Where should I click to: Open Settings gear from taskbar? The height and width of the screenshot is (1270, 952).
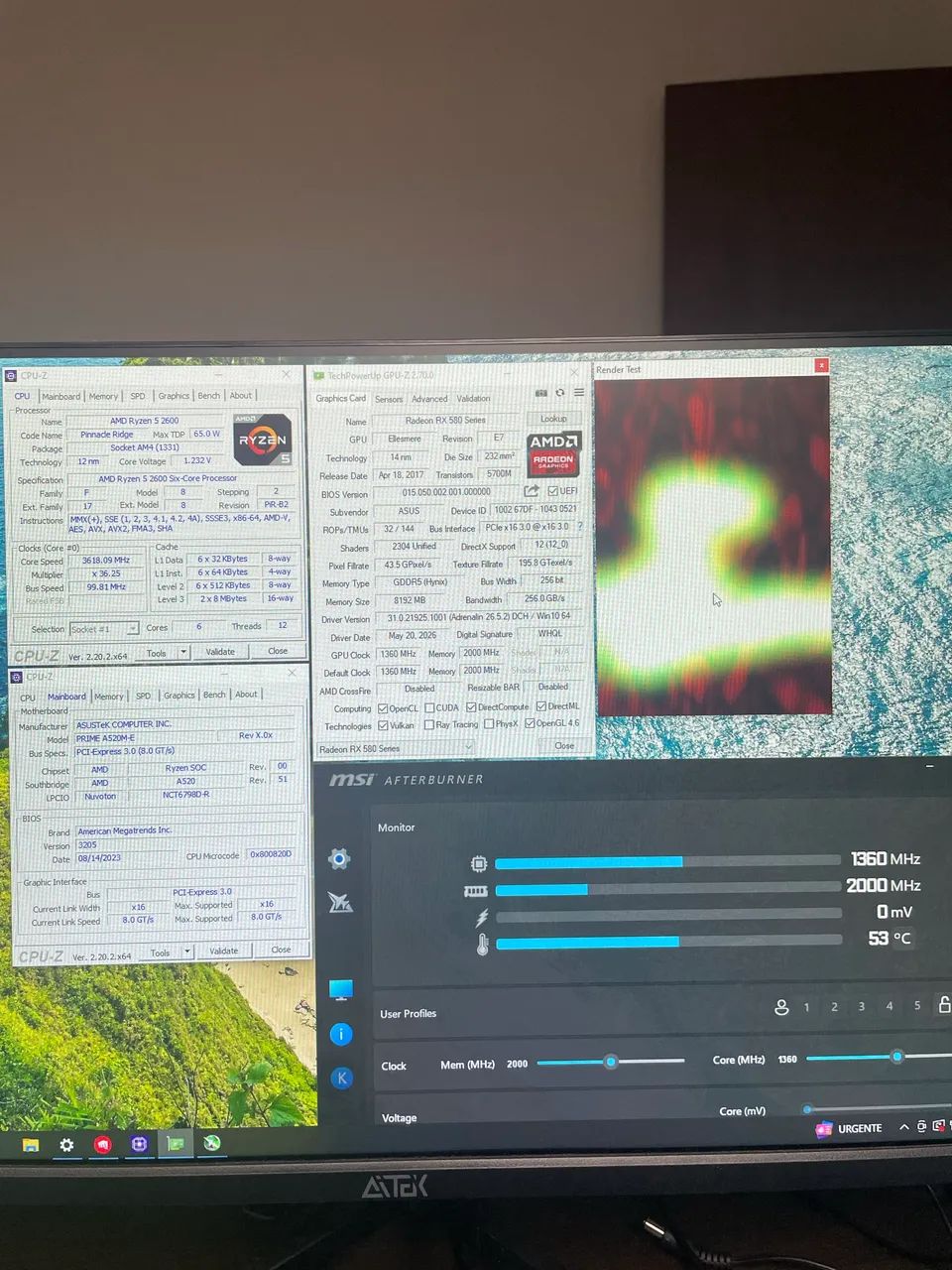pos(66,1145)
